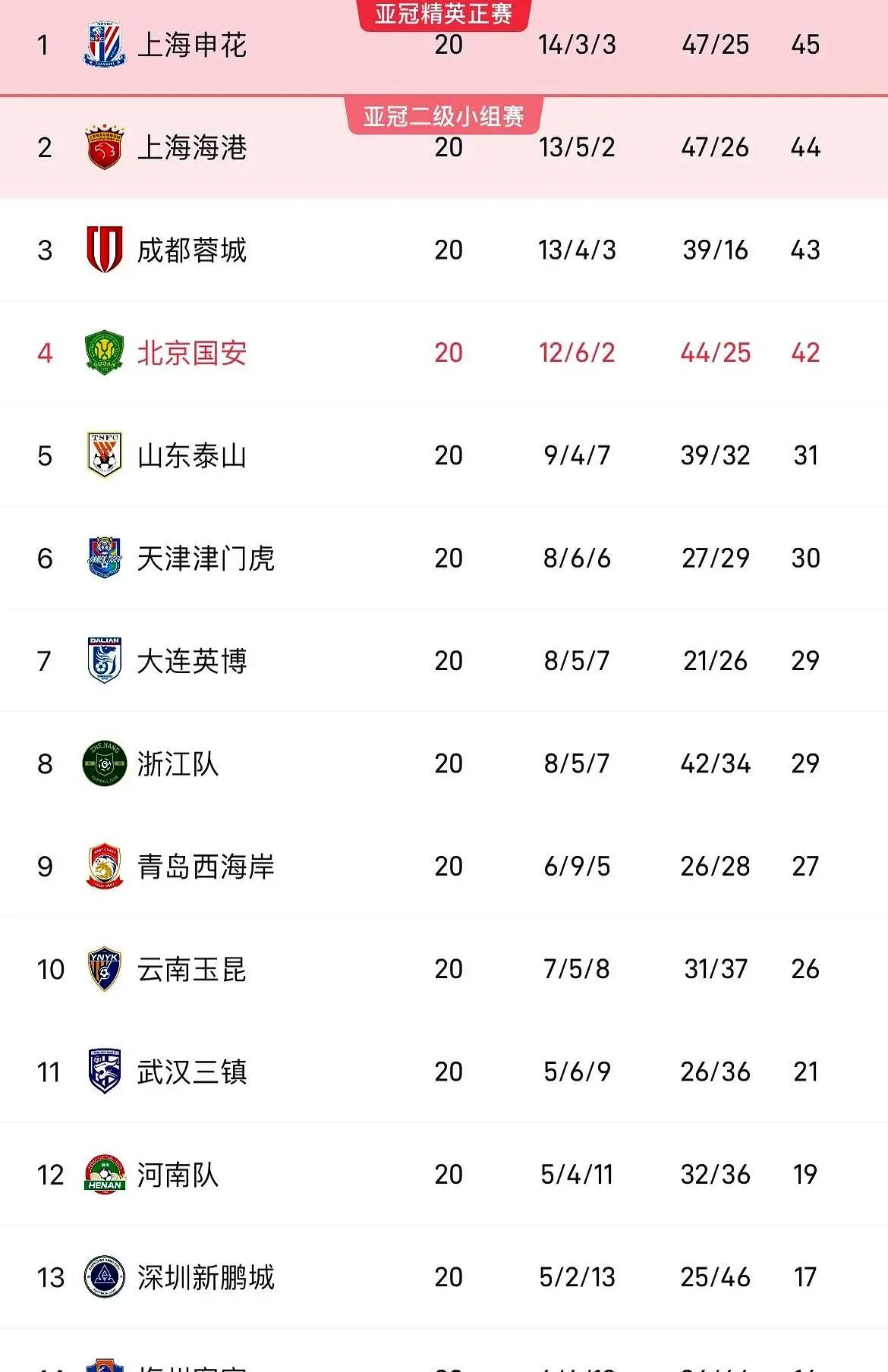
Task: Click the Yunnan Yukun YNYK badge
Action: coord(104,969)
